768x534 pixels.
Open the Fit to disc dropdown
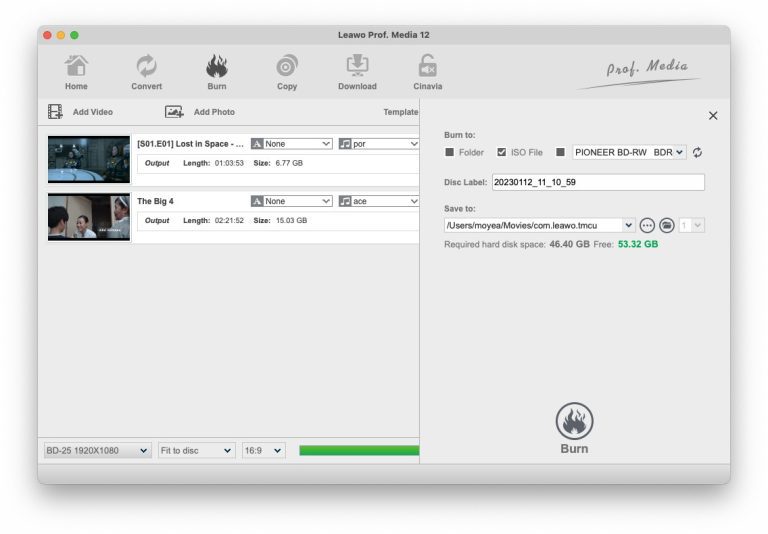coord(196,450)
